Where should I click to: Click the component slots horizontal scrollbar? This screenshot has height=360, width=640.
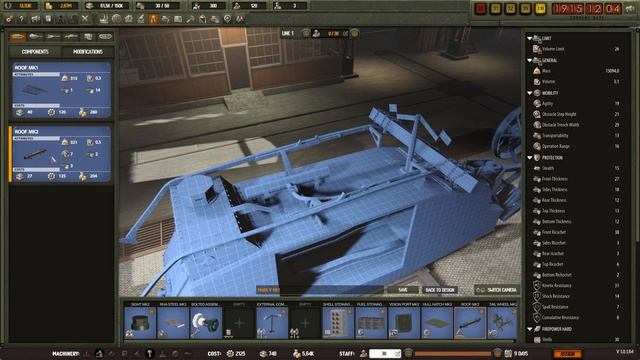[318, 341]
